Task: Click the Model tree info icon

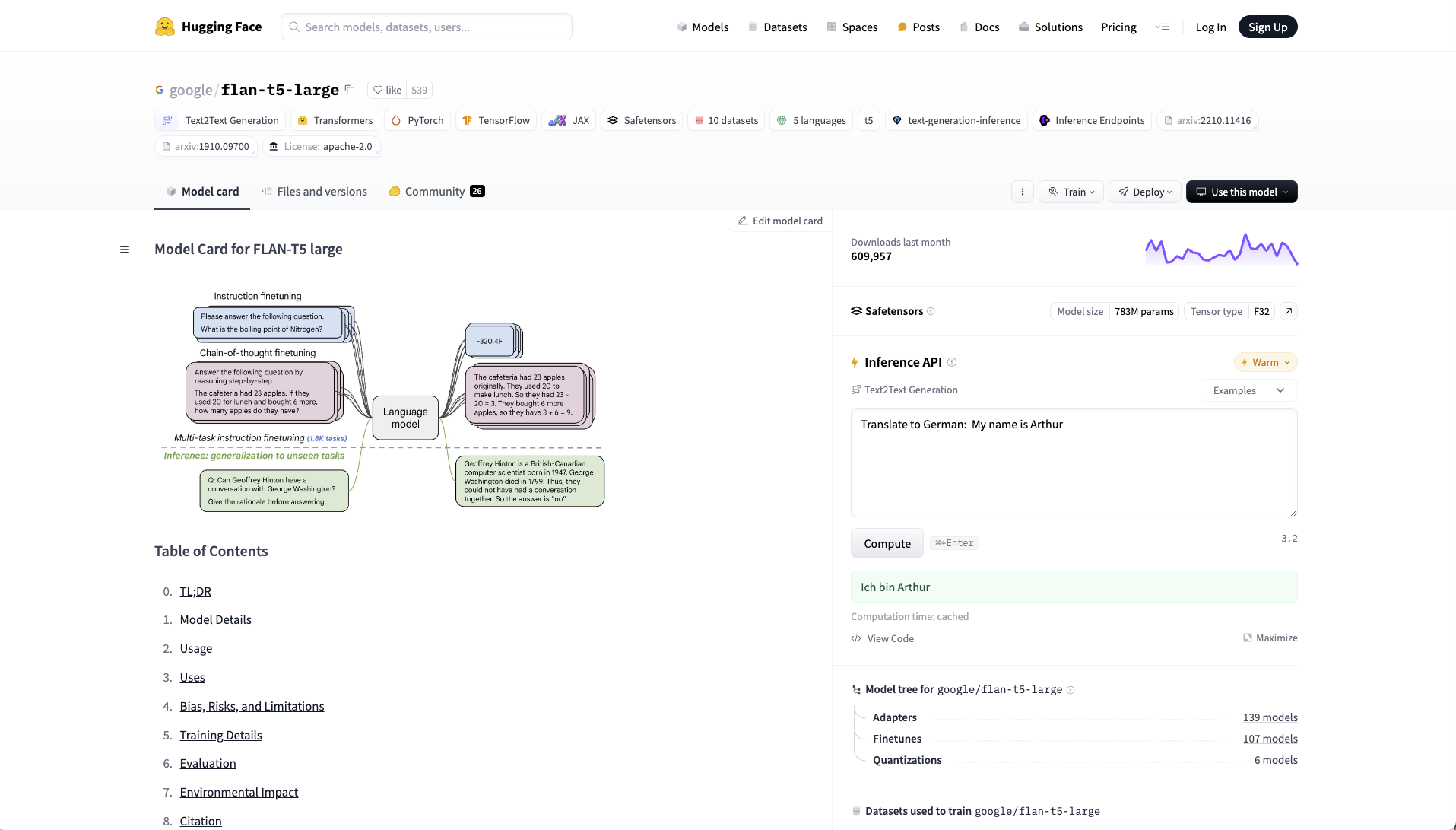Action: [1071, 690]
